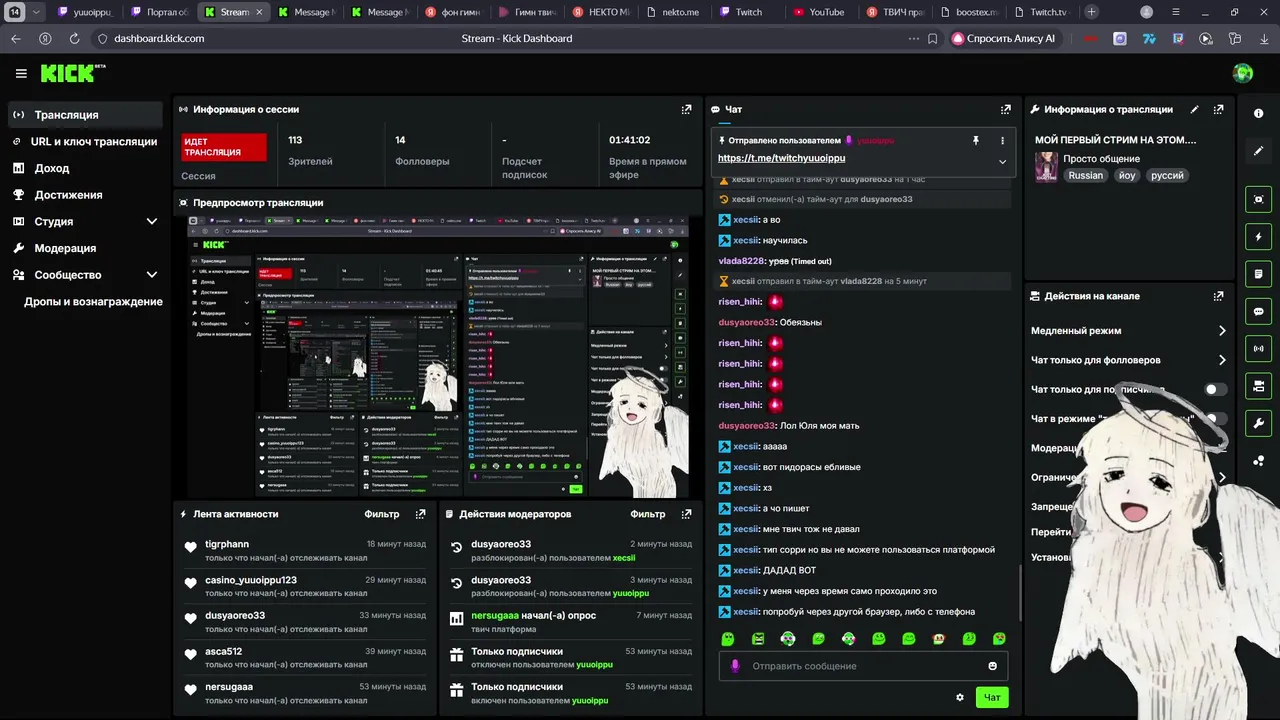Send message with the green Чат button
This screenshot has height=720, width=1280.
point(992,698)
